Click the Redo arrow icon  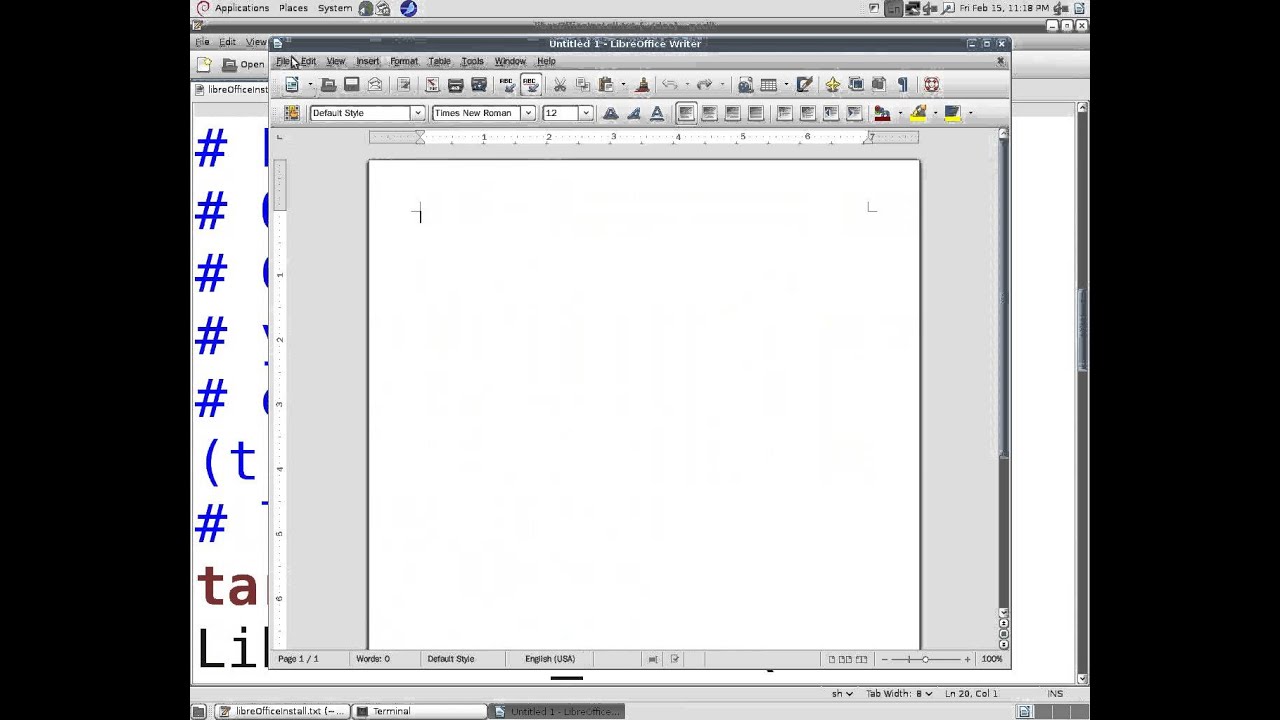point(704,84)
